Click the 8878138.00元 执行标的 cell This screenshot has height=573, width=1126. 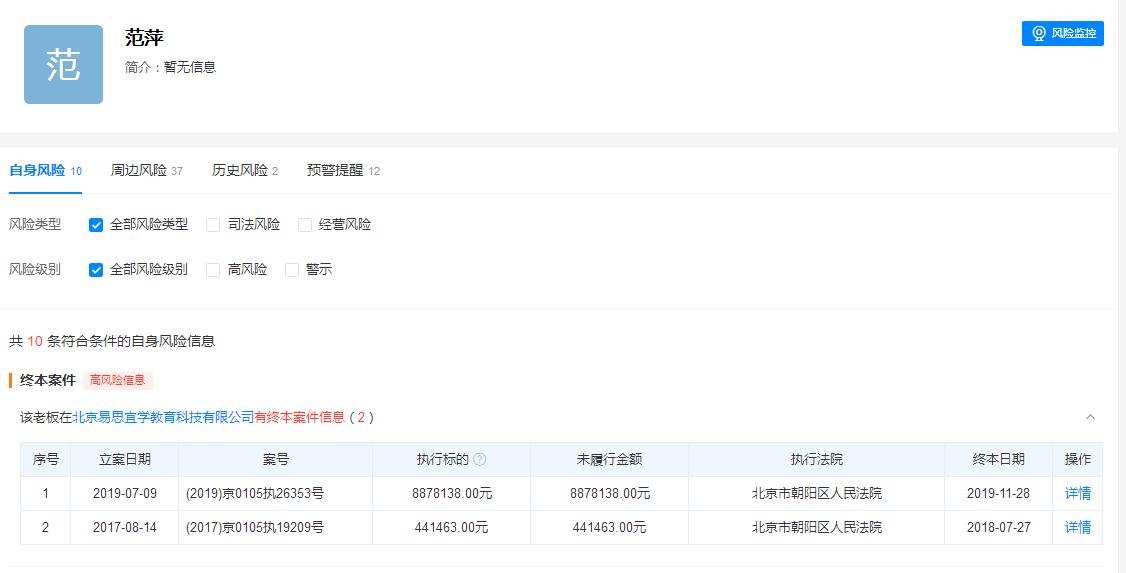pyautogui.click(x=452, y=493)
